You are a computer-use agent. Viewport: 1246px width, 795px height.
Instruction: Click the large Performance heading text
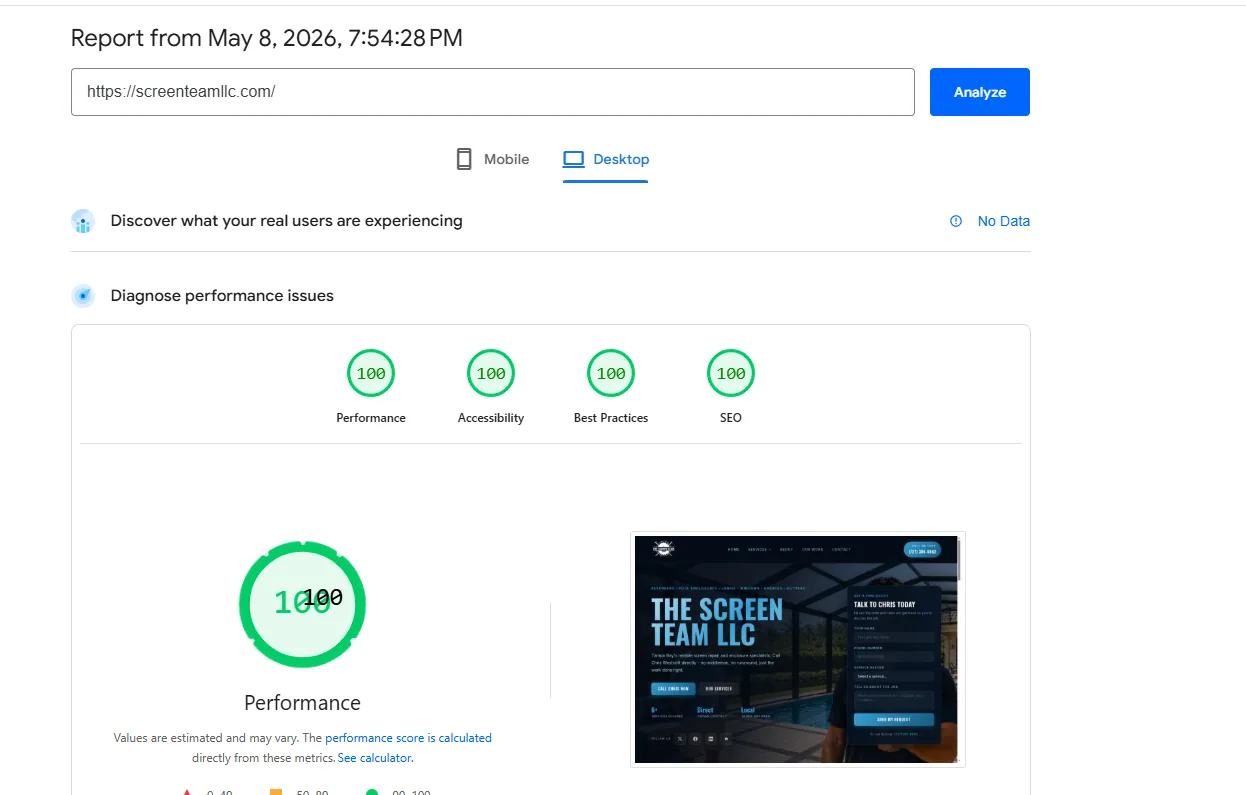tap(302, 703)
